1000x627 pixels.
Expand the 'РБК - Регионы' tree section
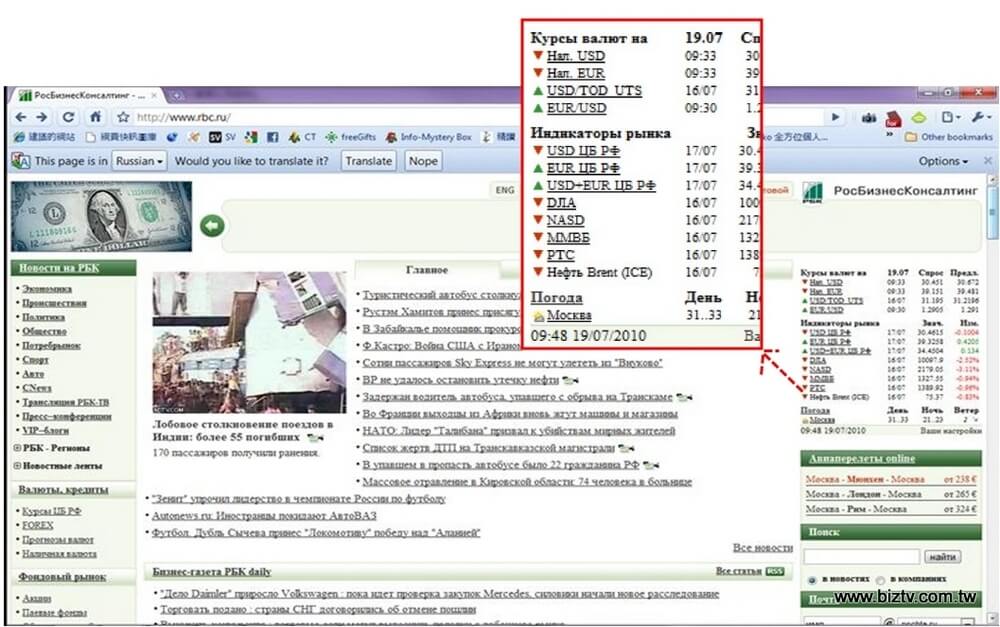pos(17,448)
